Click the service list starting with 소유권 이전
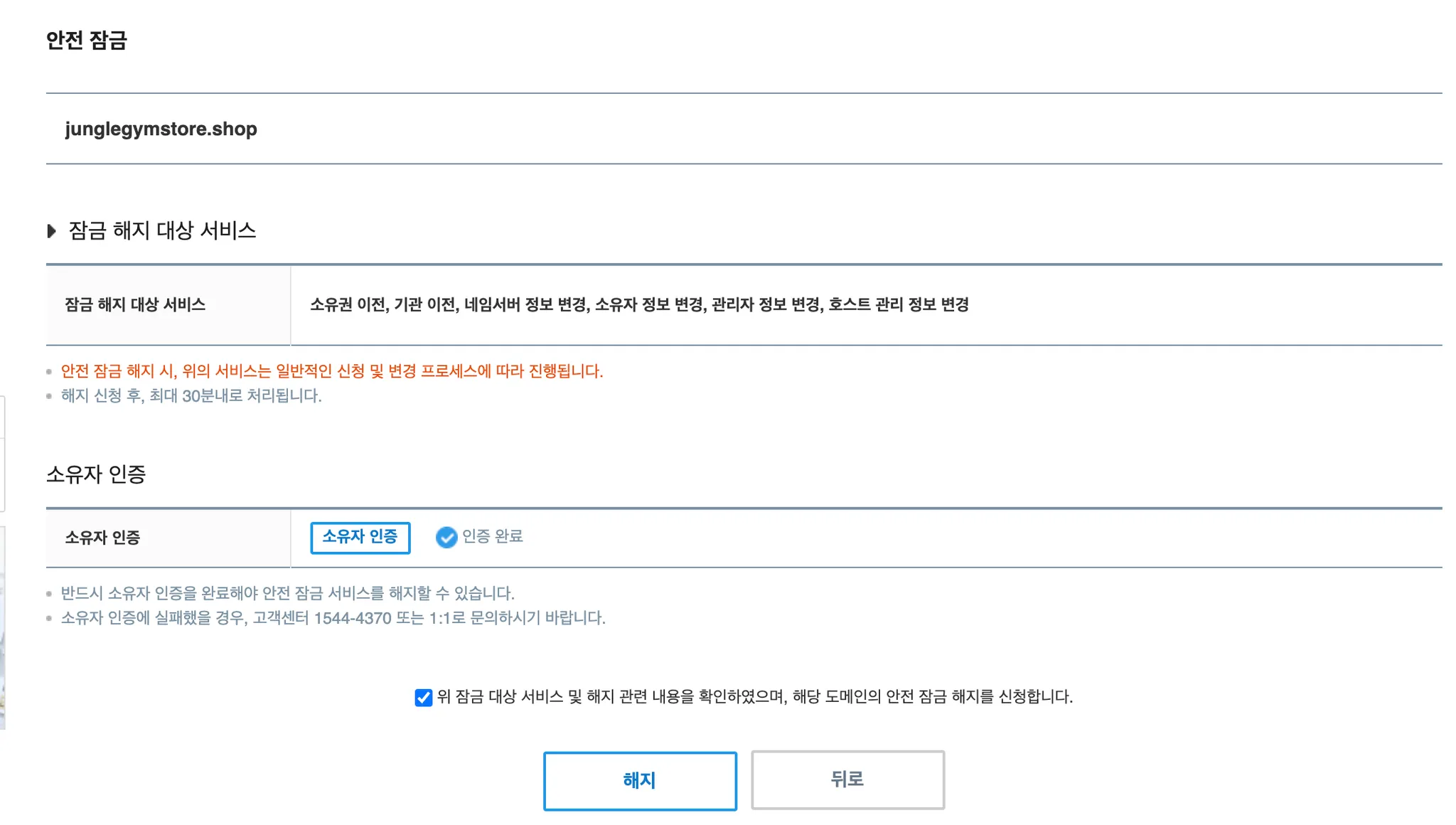Viewport: 1456px width, 825px height. pos(639,305)
